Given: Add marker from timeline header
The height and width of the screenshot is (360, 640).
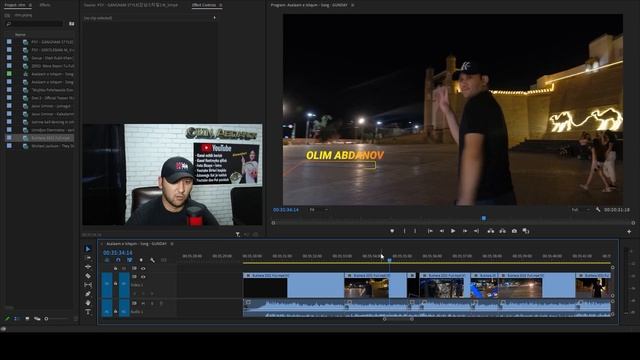Looking at the screenshot, I should click(141, 260).
